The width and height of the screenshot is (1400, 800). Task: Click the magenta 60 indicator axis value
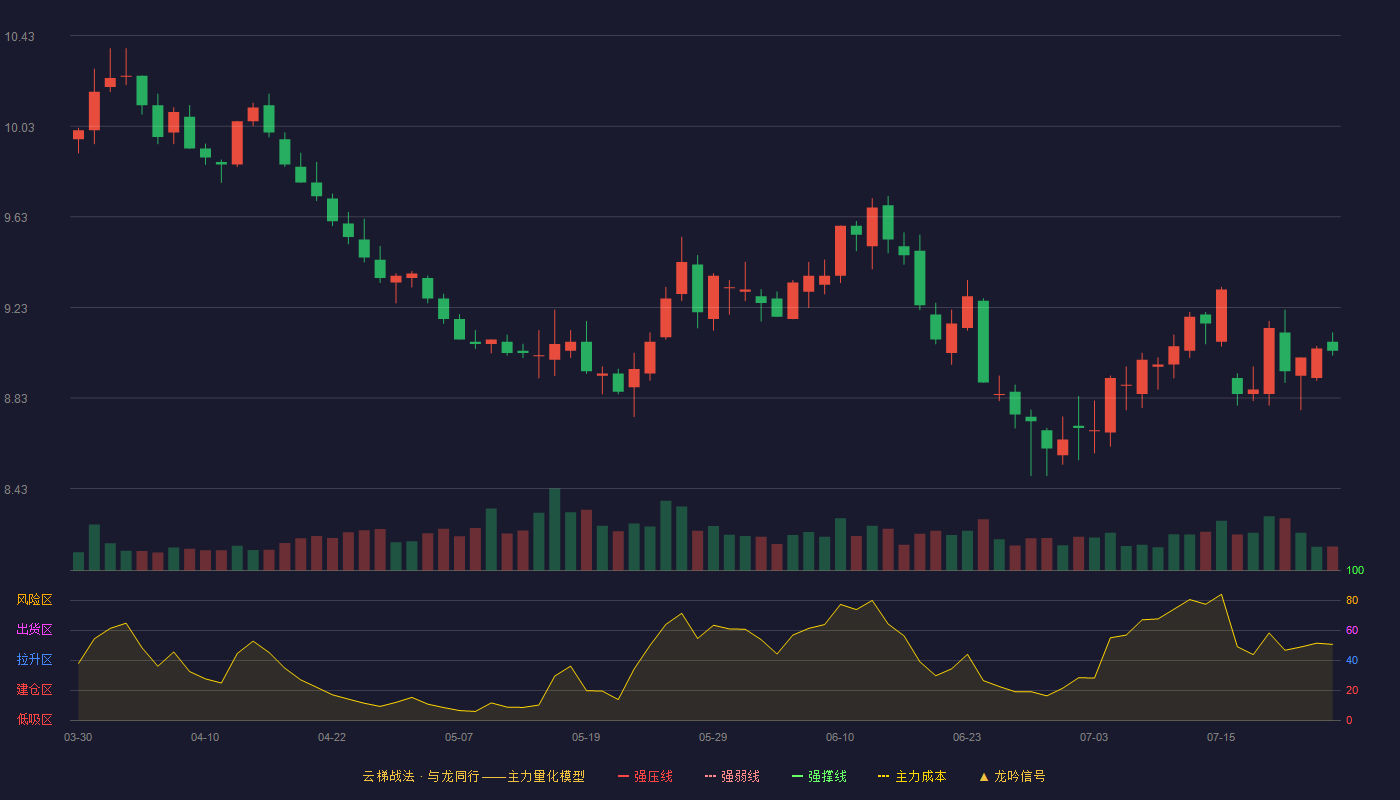[1352, 630]
